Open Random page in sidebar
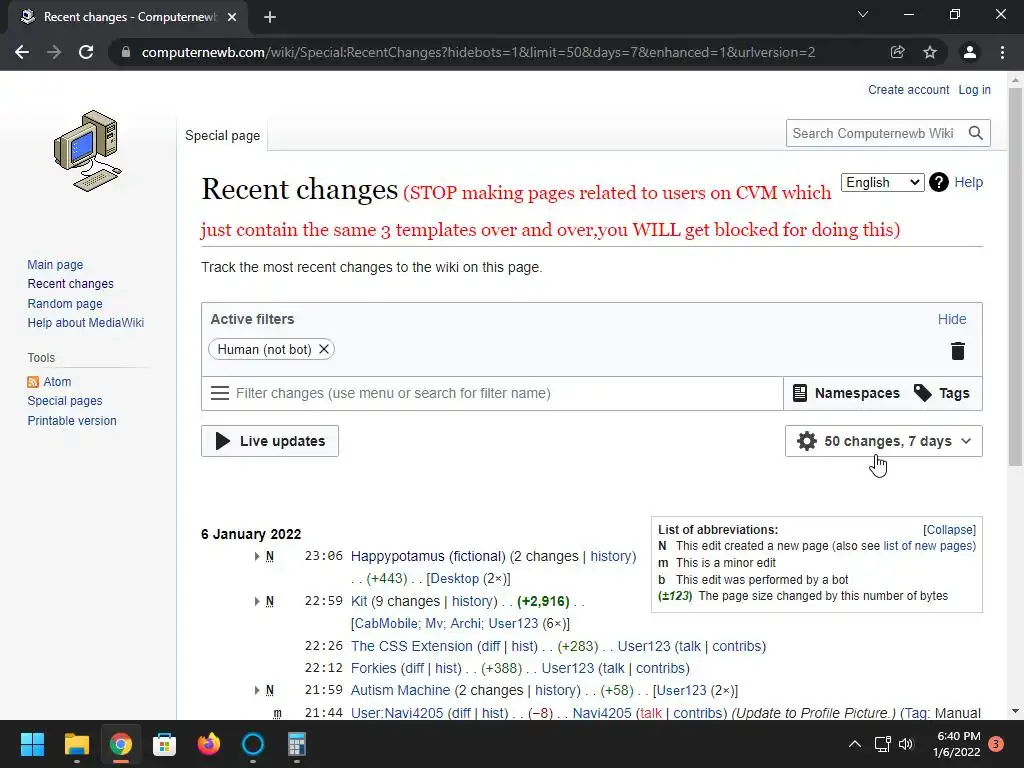The height and width of the screenshot is (768, 1024). (65, 304)
